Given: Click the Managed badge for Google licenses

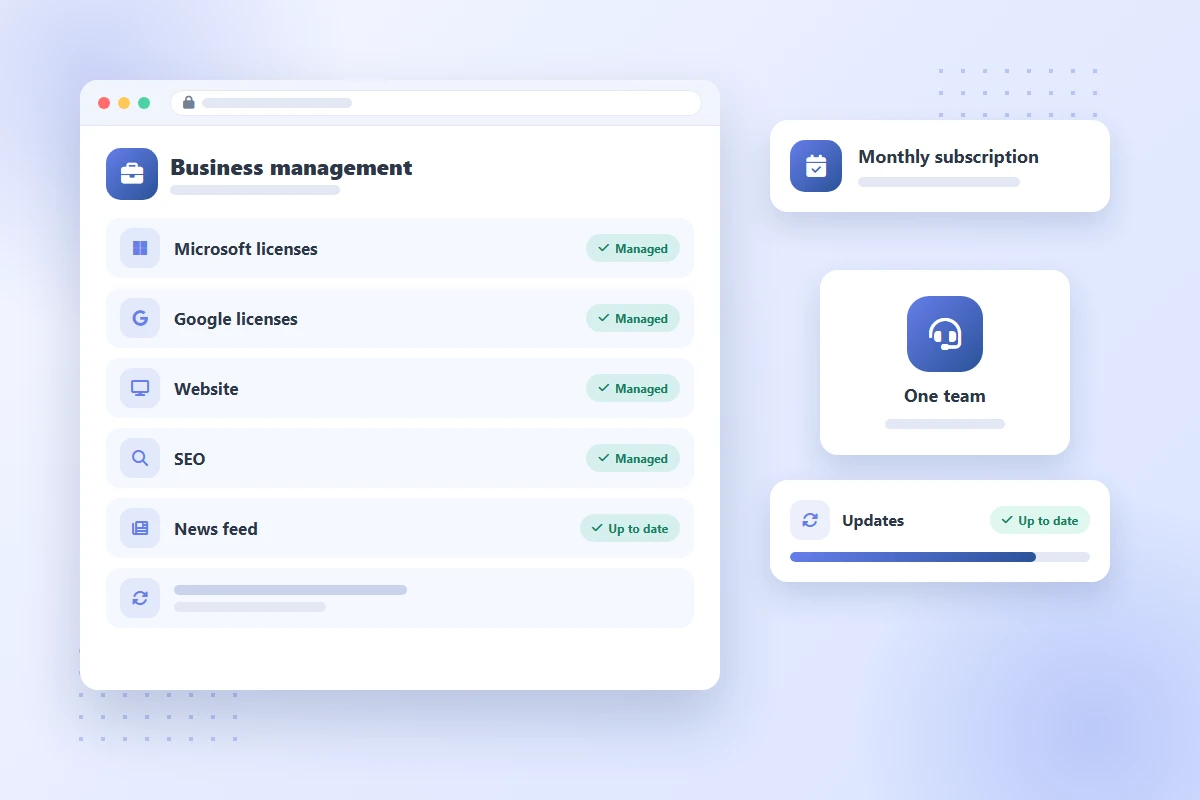Looking at the screenshot, I should pyautogui.click(x=633, y=318).
